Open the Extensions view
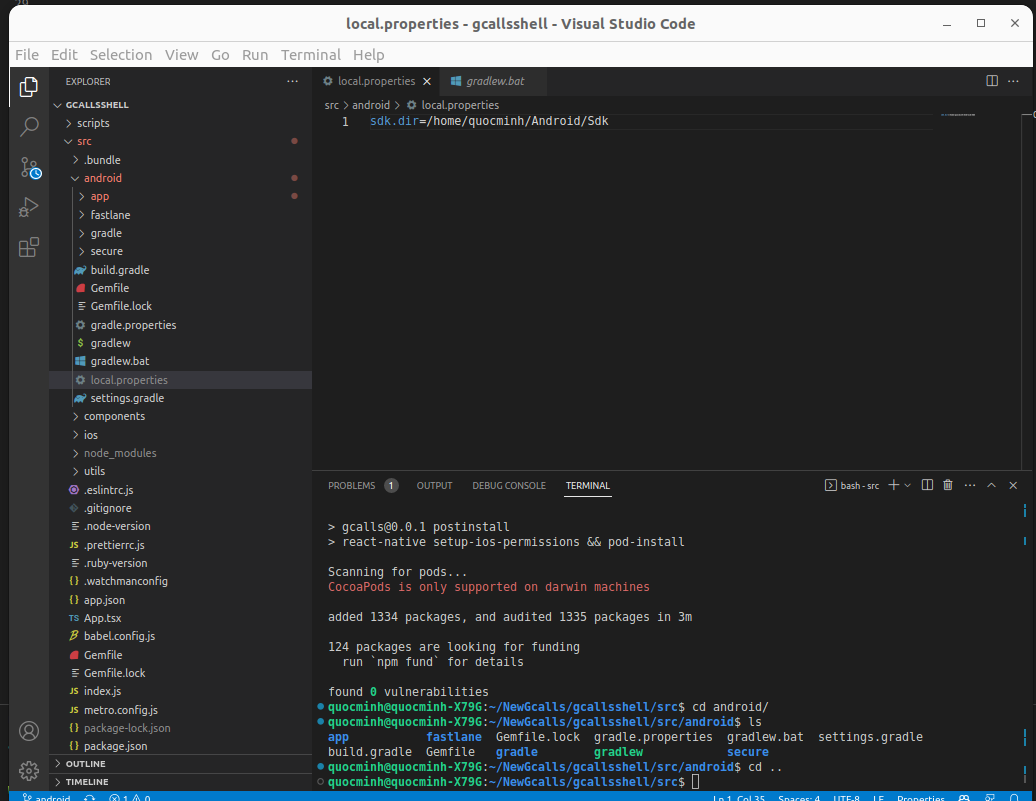This screenshot has height=801, width=1036. pos(29,247)
